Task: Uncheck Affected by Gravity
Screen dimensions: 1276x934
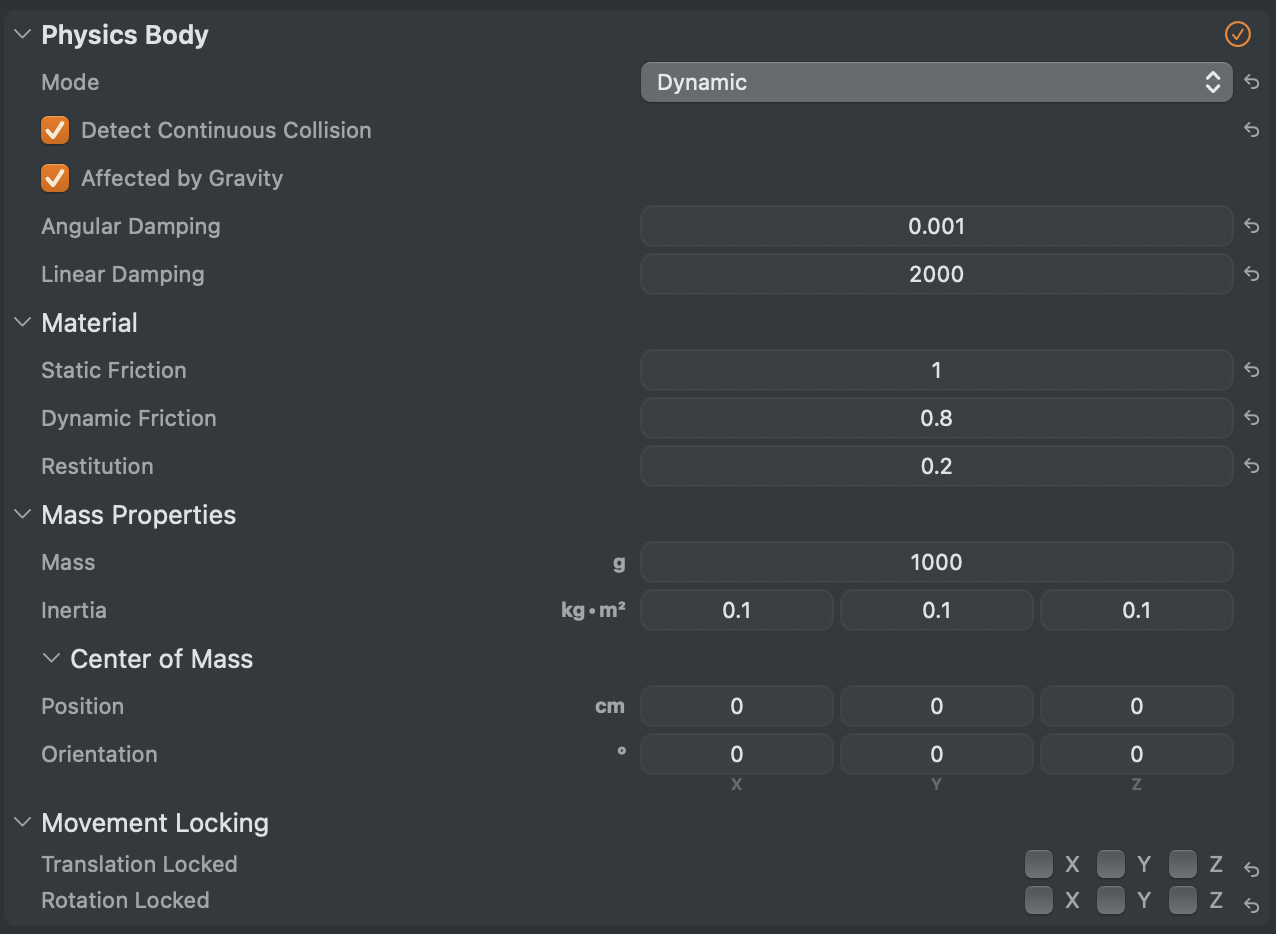Action: 55,178
